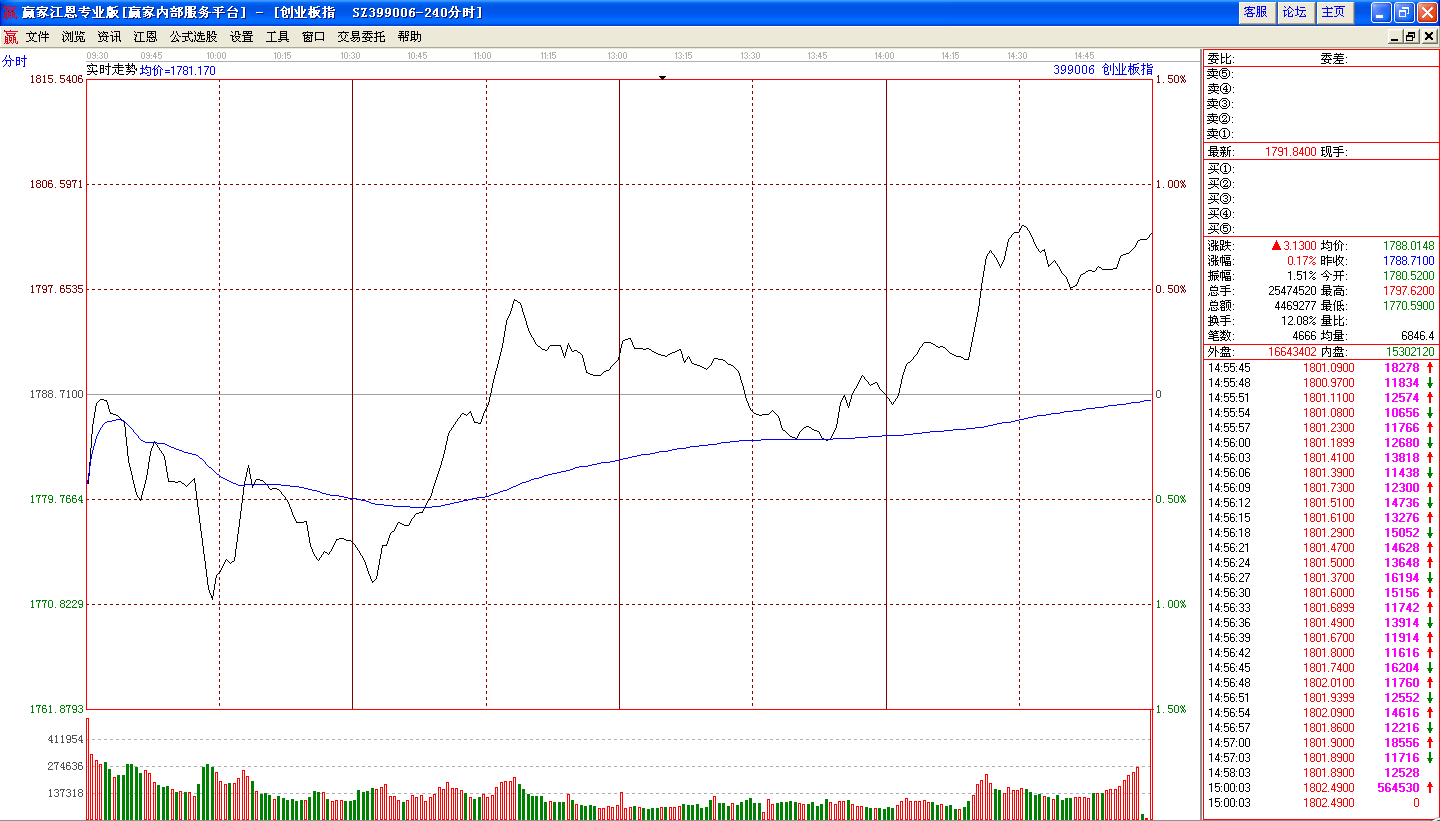Viewport: 1440px width, 821px height.
Task: Open the 资讯 menu
Action: (109, 37)
